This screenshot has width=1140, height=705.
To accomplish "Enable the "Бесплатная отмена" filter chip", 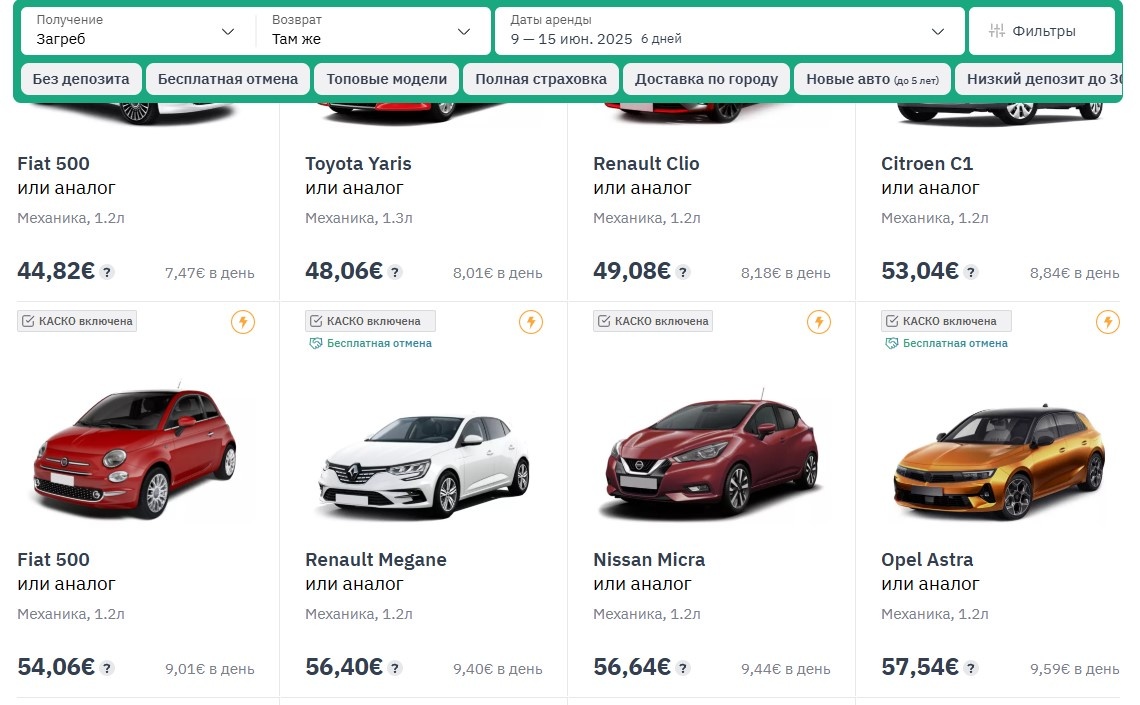I will pyautogui.click(x=228, y=79).
